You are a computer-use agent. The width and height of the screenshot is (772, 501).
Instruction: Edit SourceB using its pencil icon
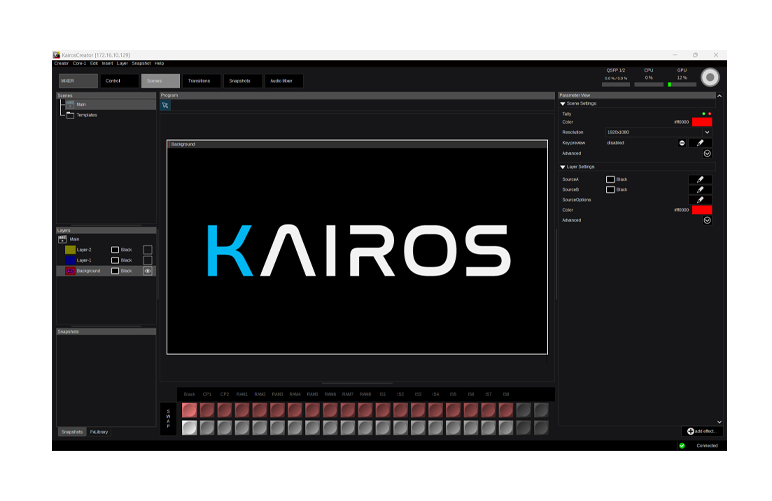tap(700, 189)
